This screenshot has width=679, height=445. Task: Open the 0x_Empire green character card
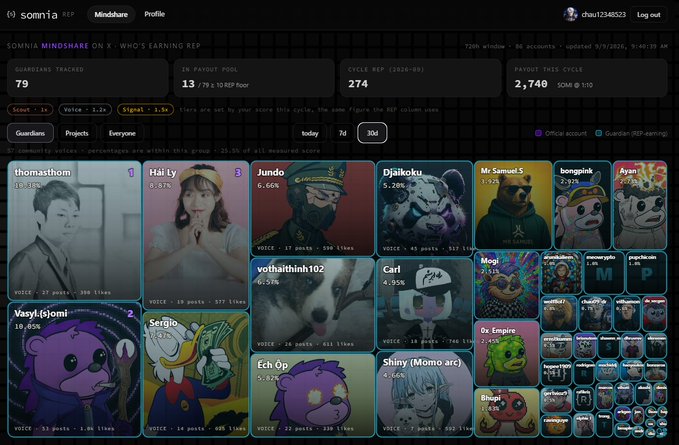coord(507,353)
